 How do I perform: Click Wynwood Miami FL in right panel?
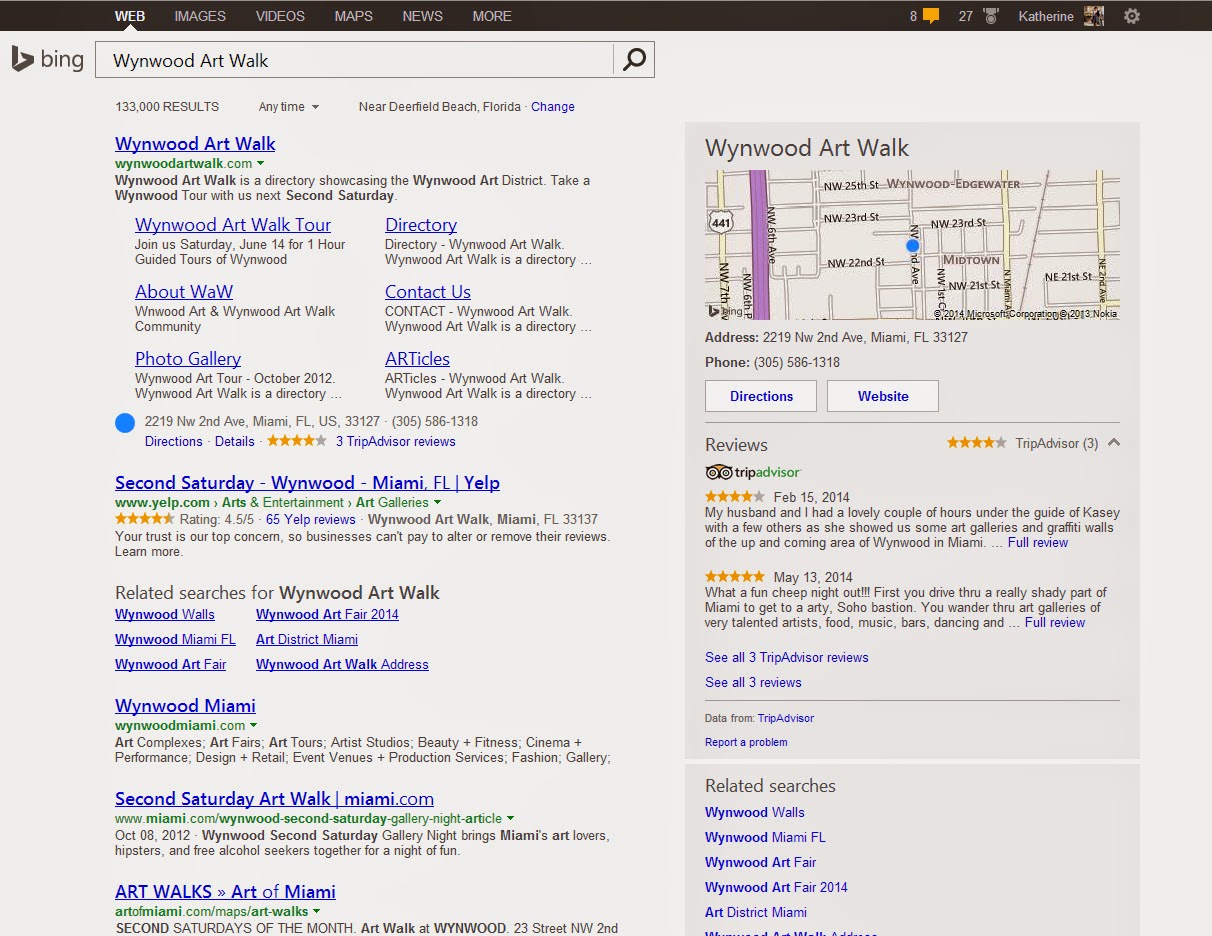(765, 838)
